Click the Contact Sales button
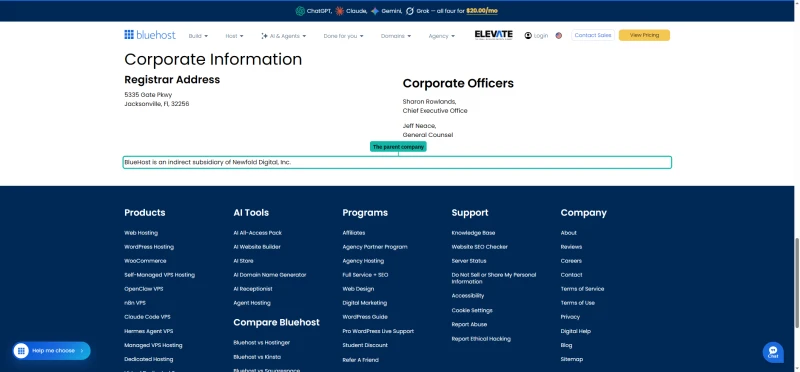 (593, 35)
